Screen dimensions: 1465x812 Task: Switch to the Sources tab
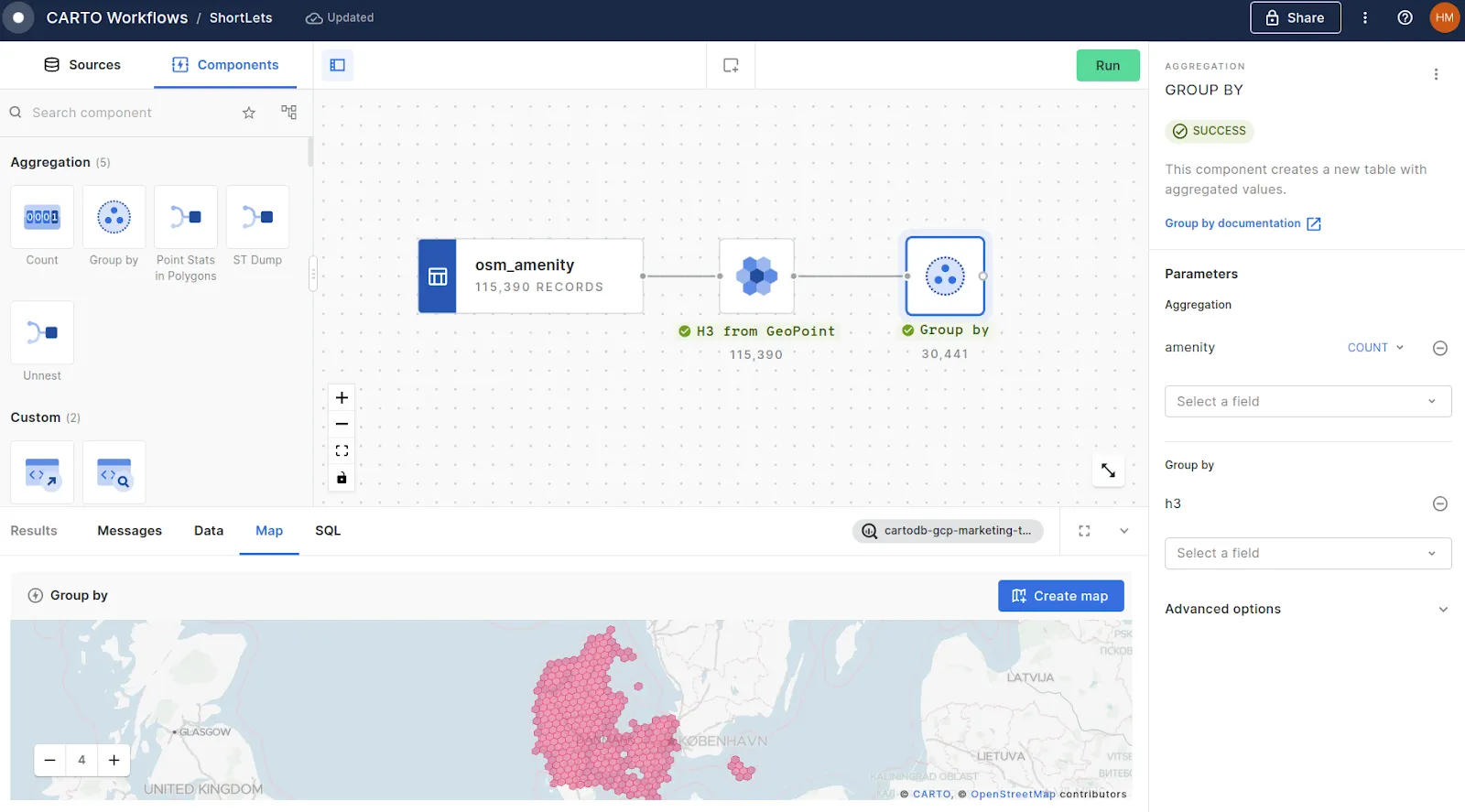pyautogui.click(x=82, y=65)
